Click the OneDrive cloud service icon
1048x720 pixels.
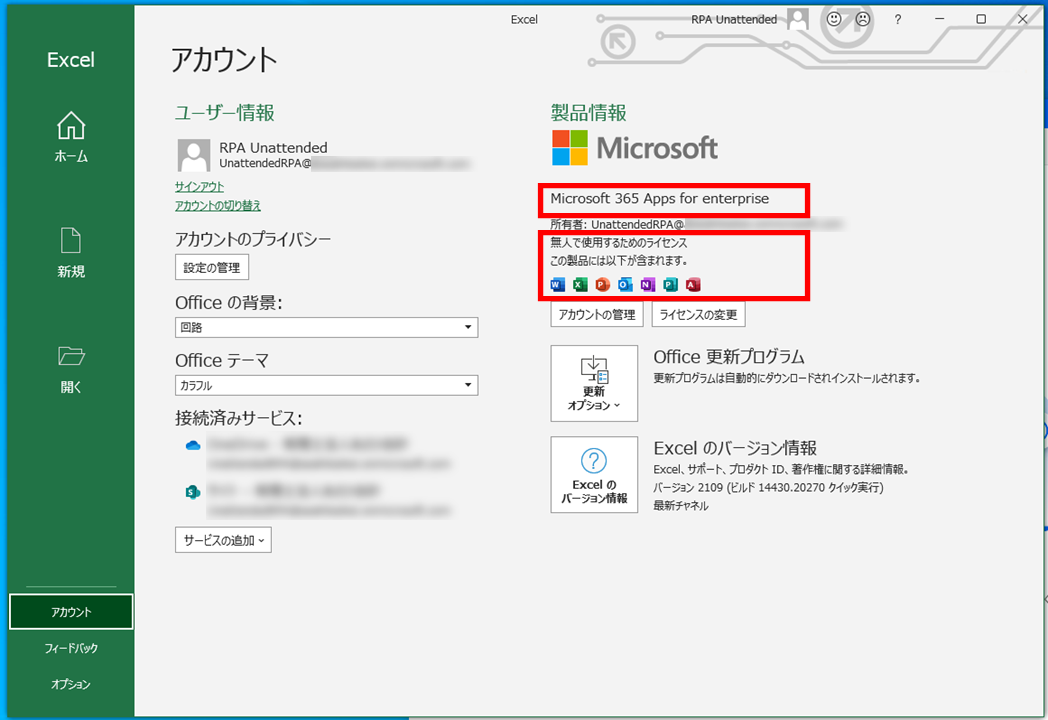[192, 445]
